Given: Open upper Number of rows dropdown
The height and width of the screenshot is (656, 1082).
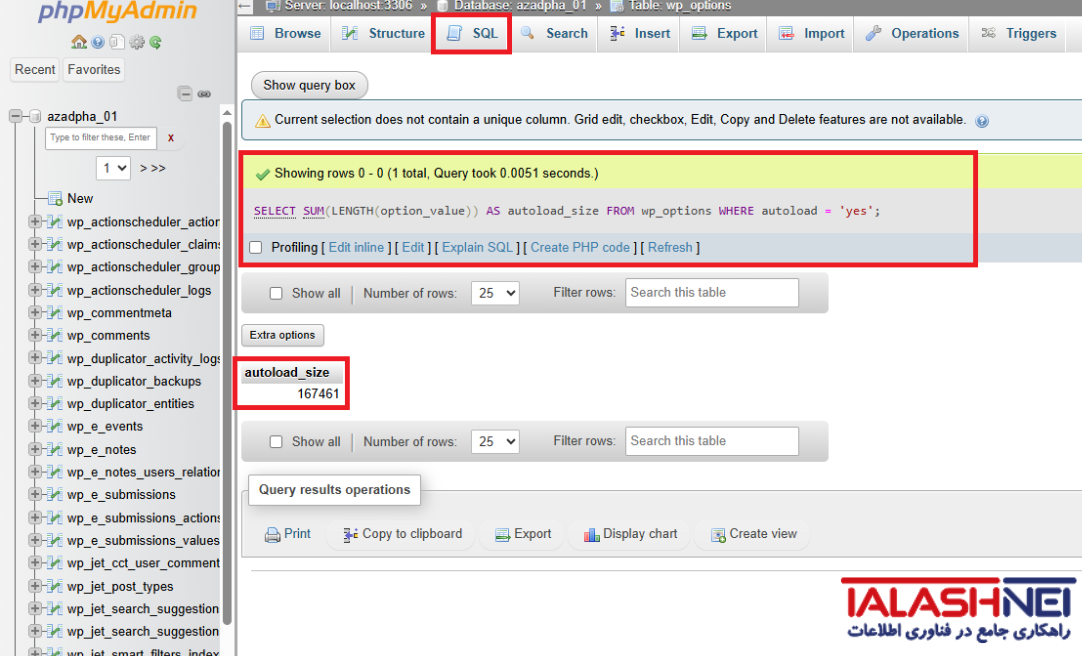Looking at the screenshot, I should tap(495, 293).
